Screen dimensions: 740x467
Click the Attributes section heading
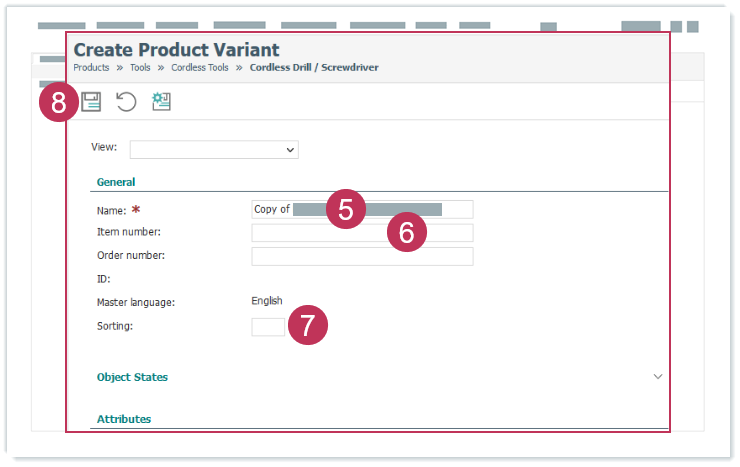(x=124, y=419)
